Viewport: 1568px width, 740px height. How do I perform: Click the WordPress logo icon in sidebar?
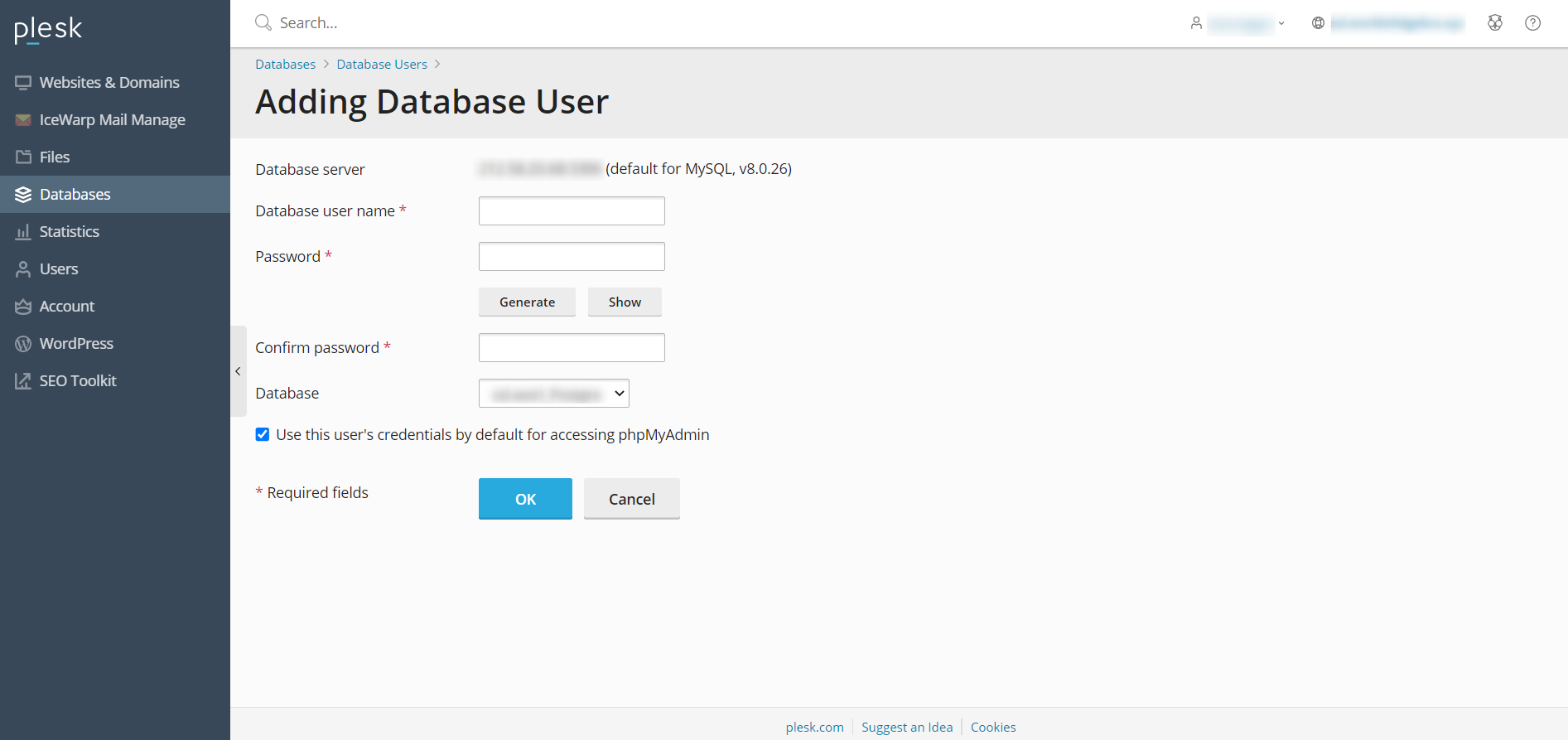[23, 344]
